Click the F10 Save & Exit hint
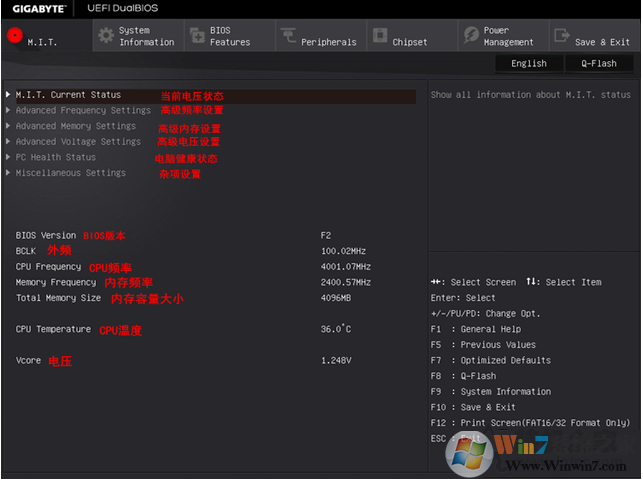Viewport: 643px width, 480px height. pos(473,407)
